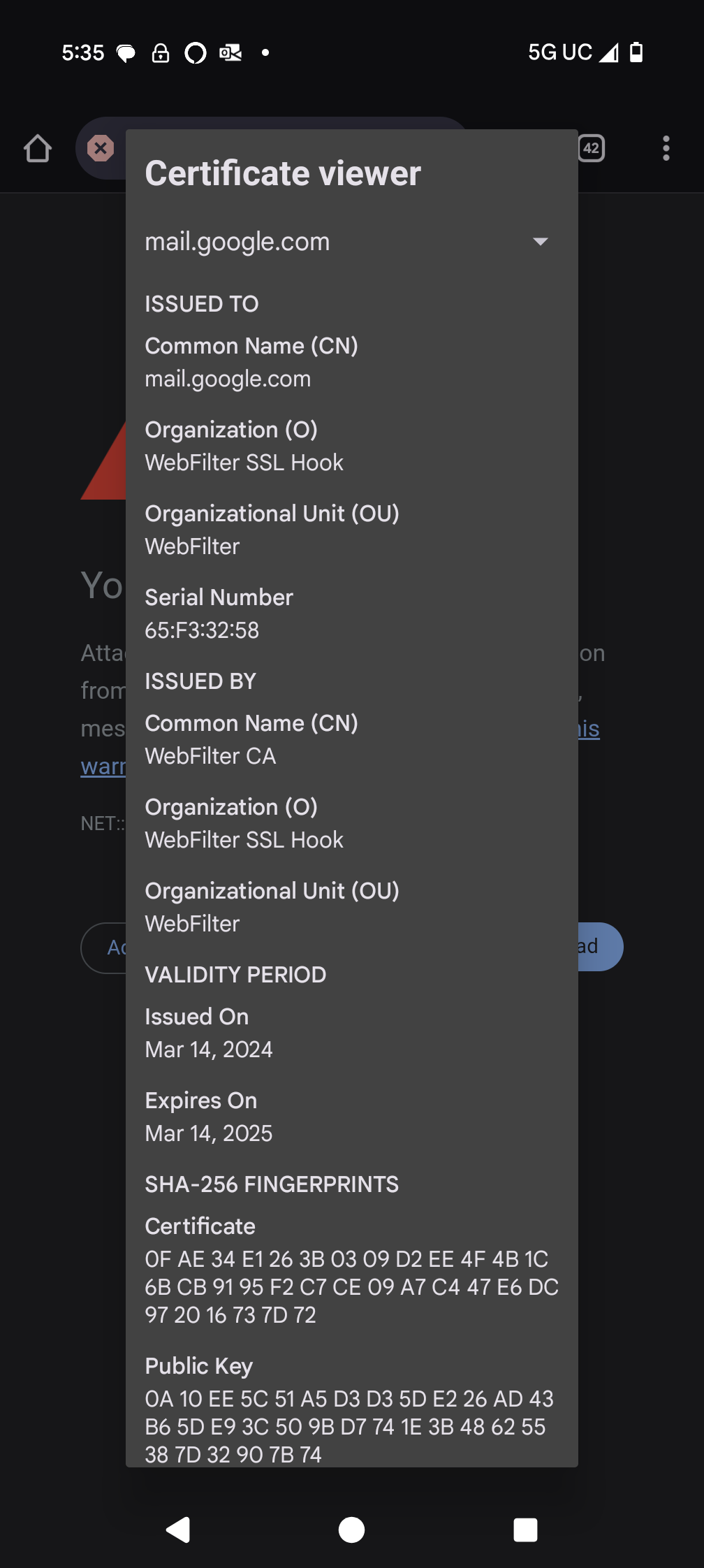The height and width of the screenshot is (1568, 704).
Task: Tap the partially hidden blue button behind dialog
Action: [x=599, y=947]
